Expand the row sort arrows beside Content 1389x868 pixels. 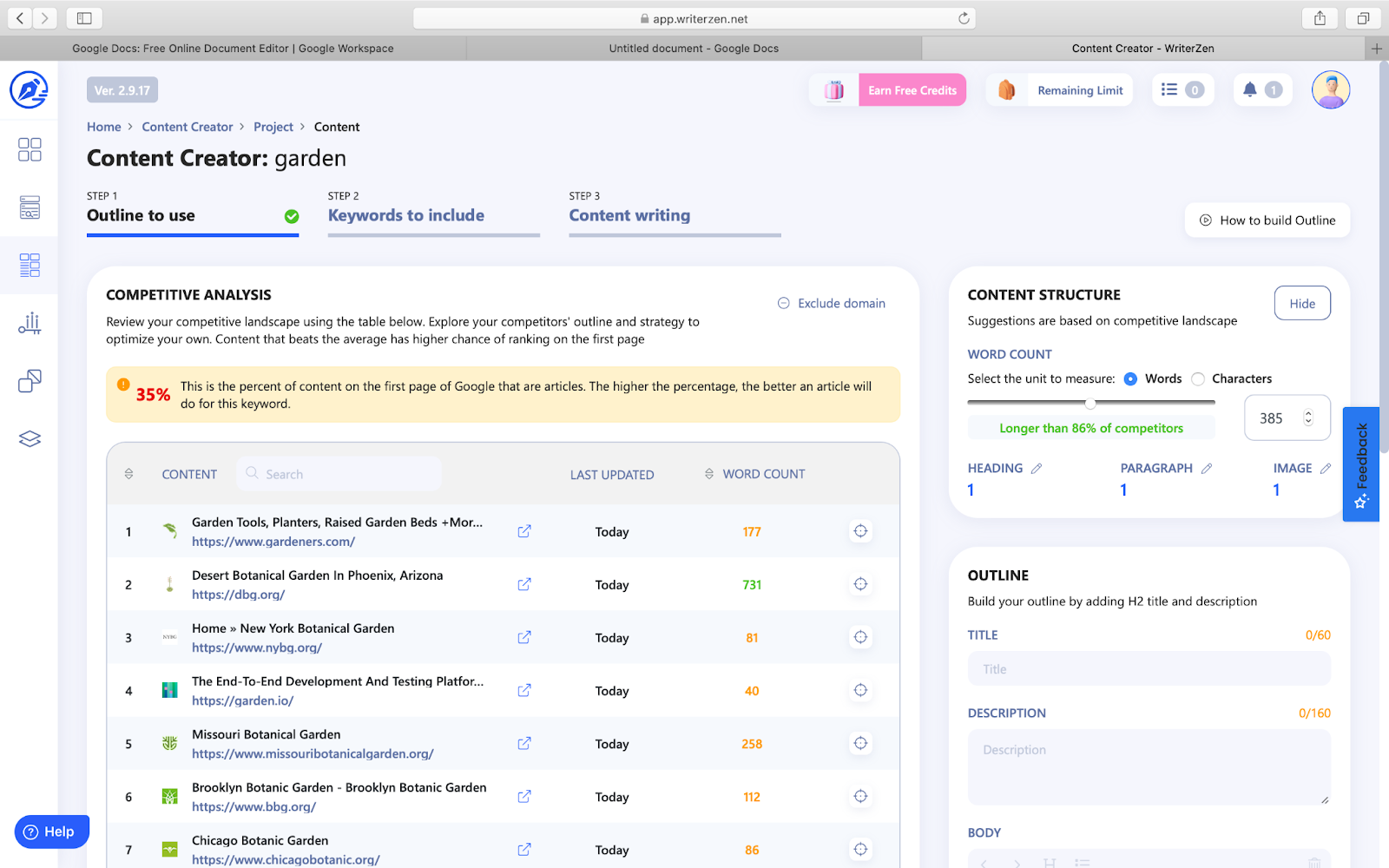click(129, 474)
